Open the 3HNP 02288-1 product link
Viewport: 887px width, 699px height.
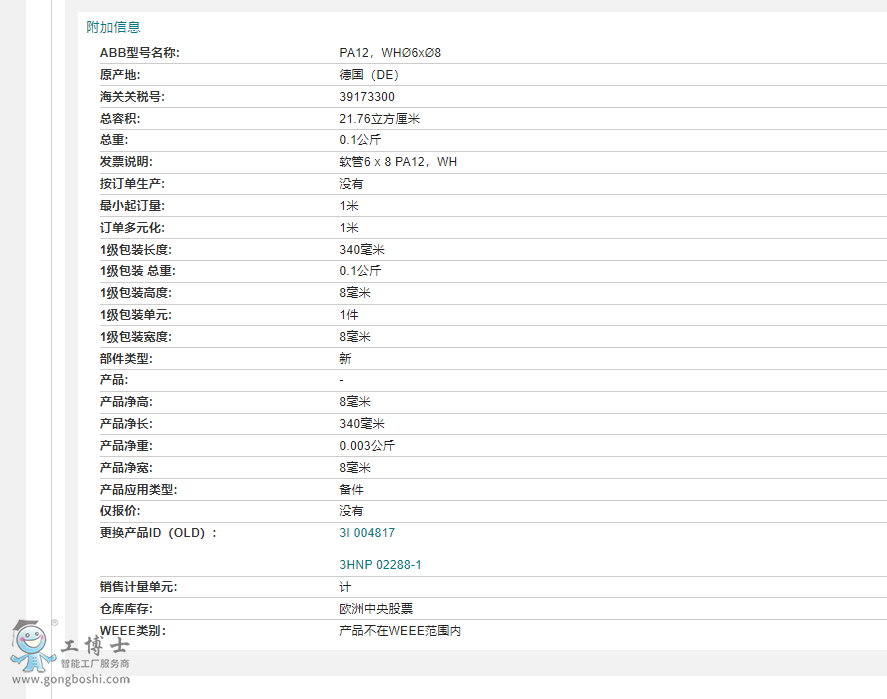click(x=380, y=564)
